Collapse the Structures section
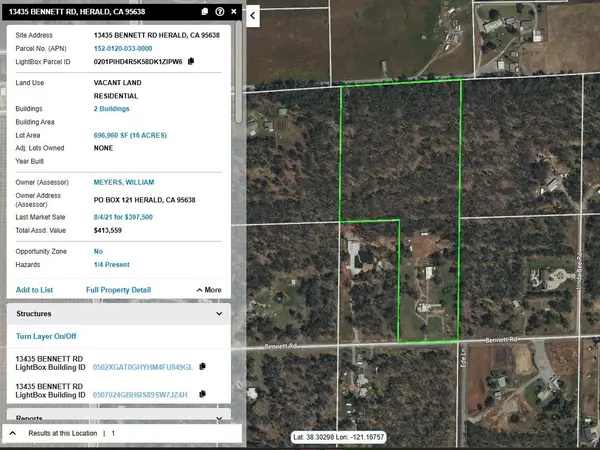Screen dimensions: 600x450 pyautogui.click(x=219, y=314)
